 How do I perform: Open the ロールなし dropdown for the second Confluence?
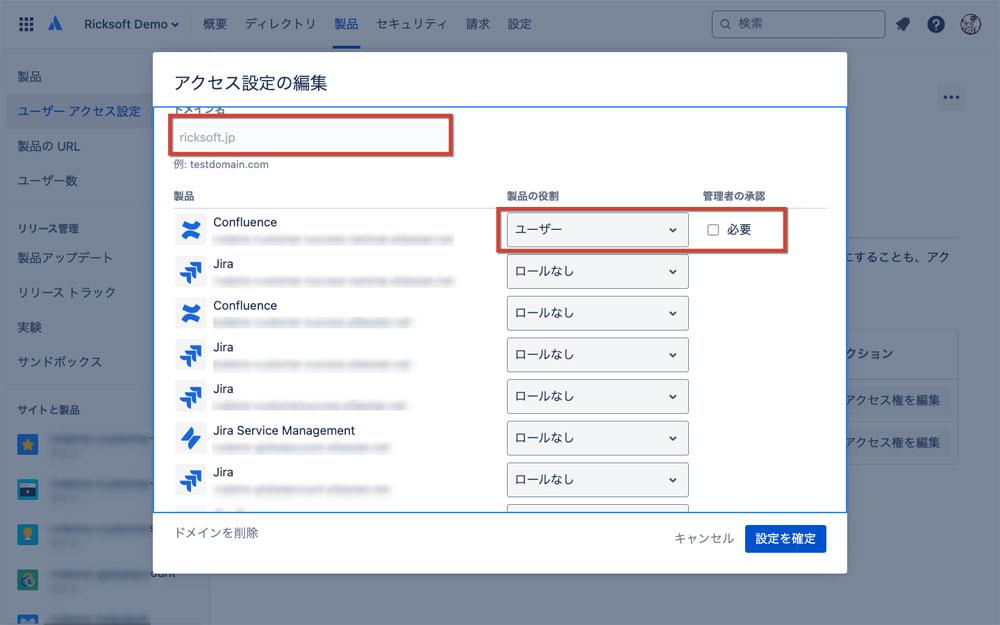pos(598,313)
